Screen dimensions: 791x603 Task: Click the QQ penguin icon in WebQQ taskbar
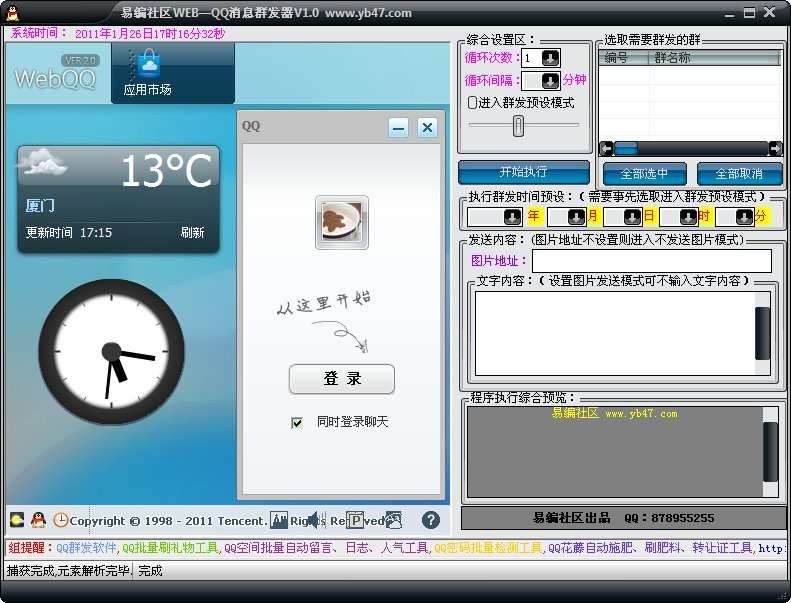click(x=38, y=520)
